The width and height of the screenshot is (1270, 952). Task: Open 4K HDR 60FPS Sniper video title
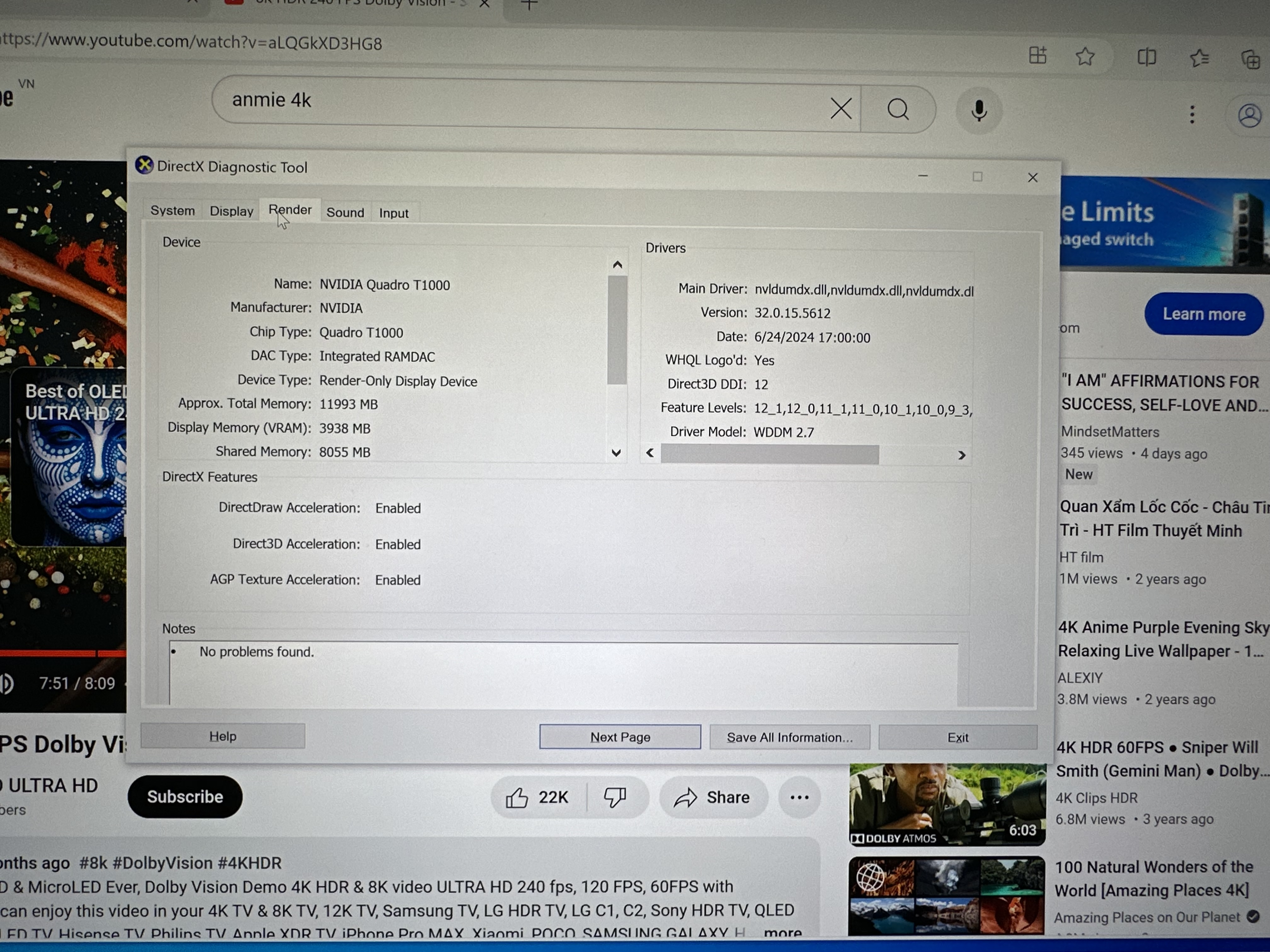point(1163,759)
